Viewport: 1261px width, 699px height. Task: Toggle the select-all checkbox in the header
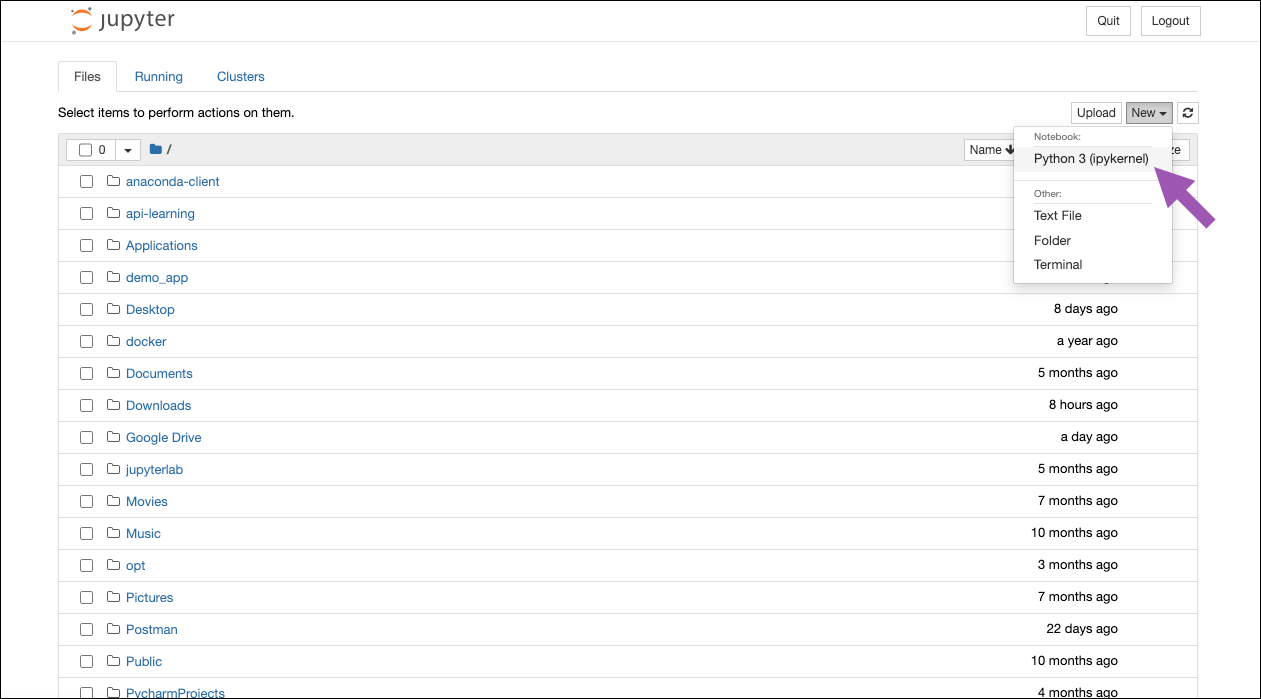(x=85, y=150)
